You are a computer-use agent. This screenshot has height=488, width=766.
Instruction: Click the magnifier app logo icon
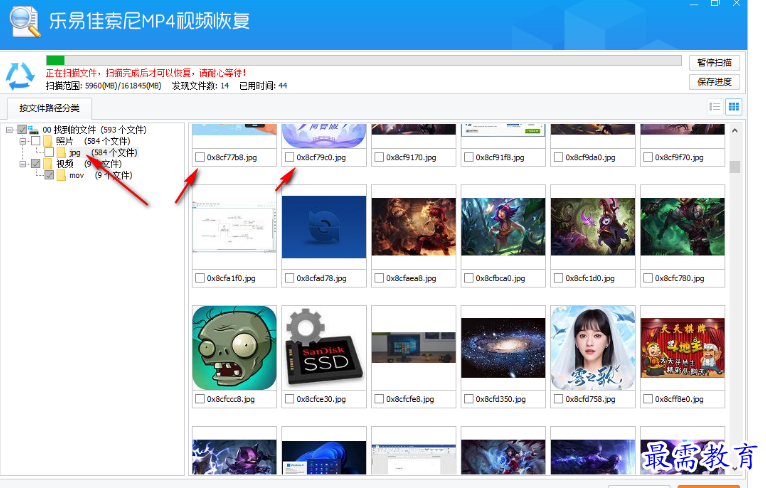coord(24,21)
